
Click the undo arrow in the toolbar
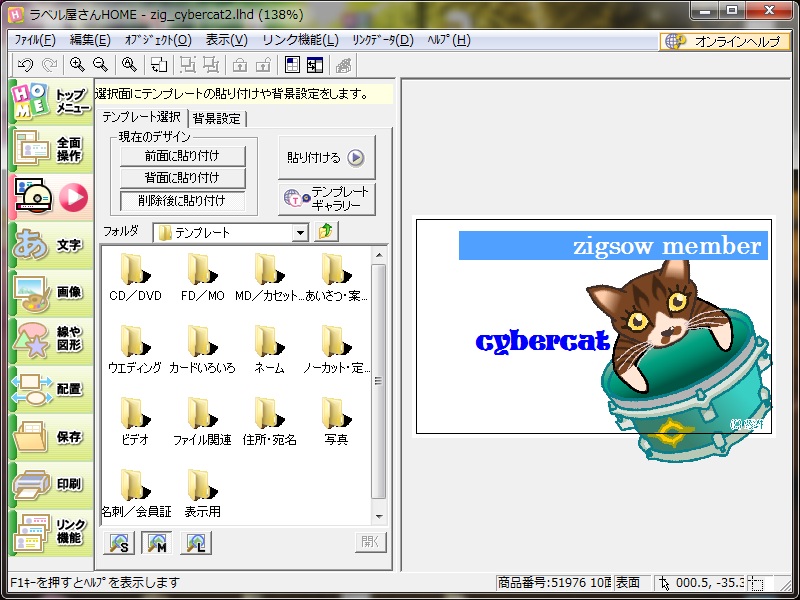click(25, 65)
